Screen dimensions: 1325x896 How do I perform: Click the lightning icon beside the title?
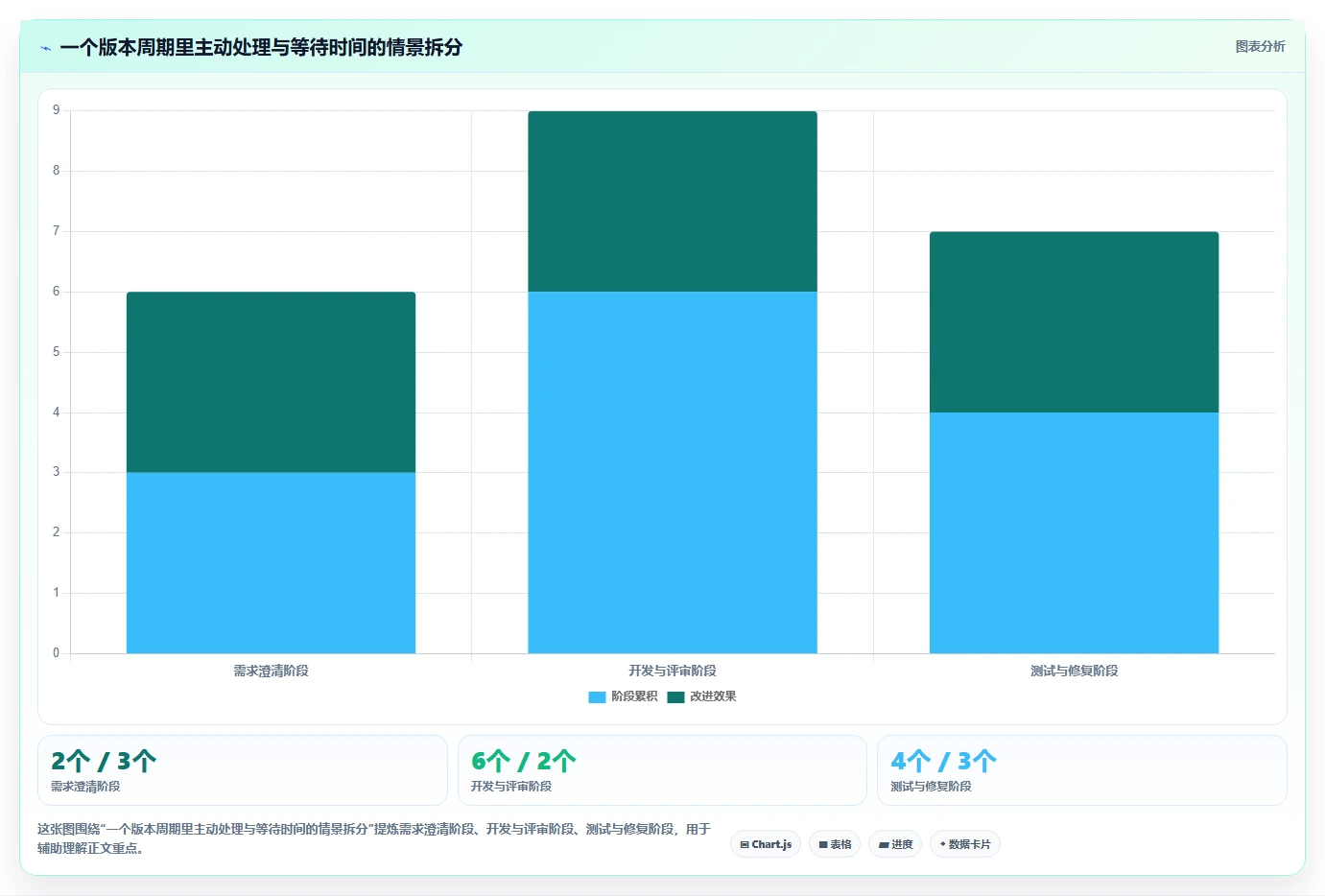(45, 48)
